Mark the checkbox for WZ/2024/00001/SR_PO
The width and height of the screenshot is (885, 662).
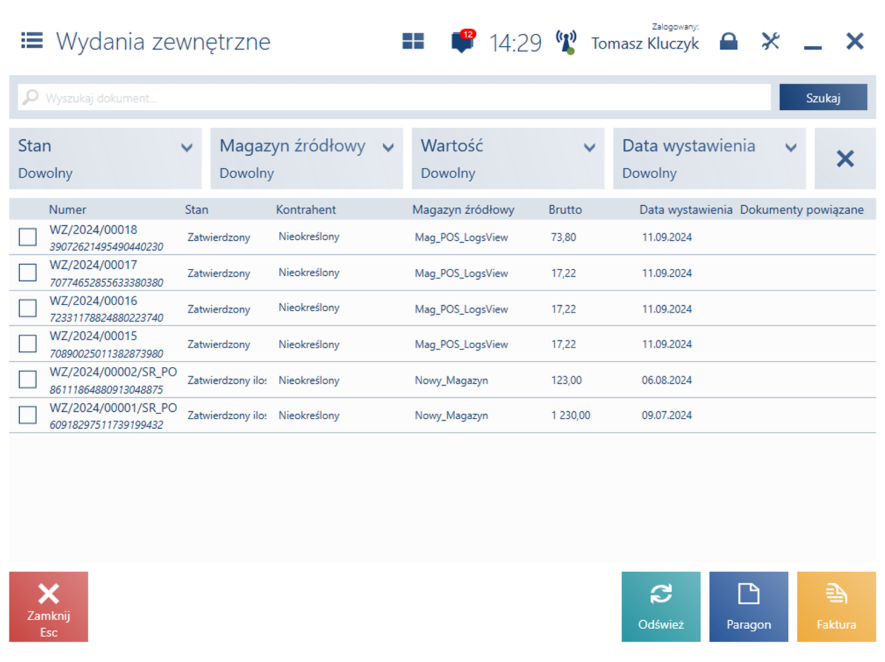pos(28,415)
